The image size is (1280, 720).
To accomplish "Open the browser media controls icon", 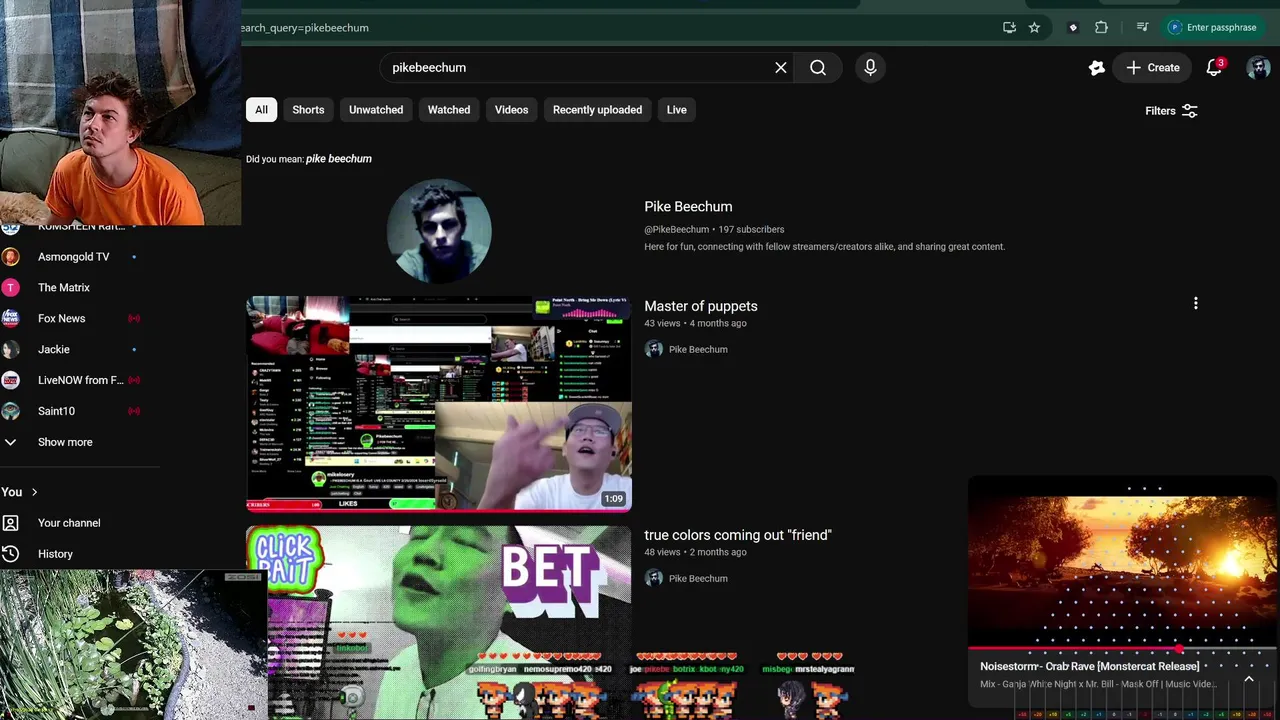I will [x=1142, y=28].
